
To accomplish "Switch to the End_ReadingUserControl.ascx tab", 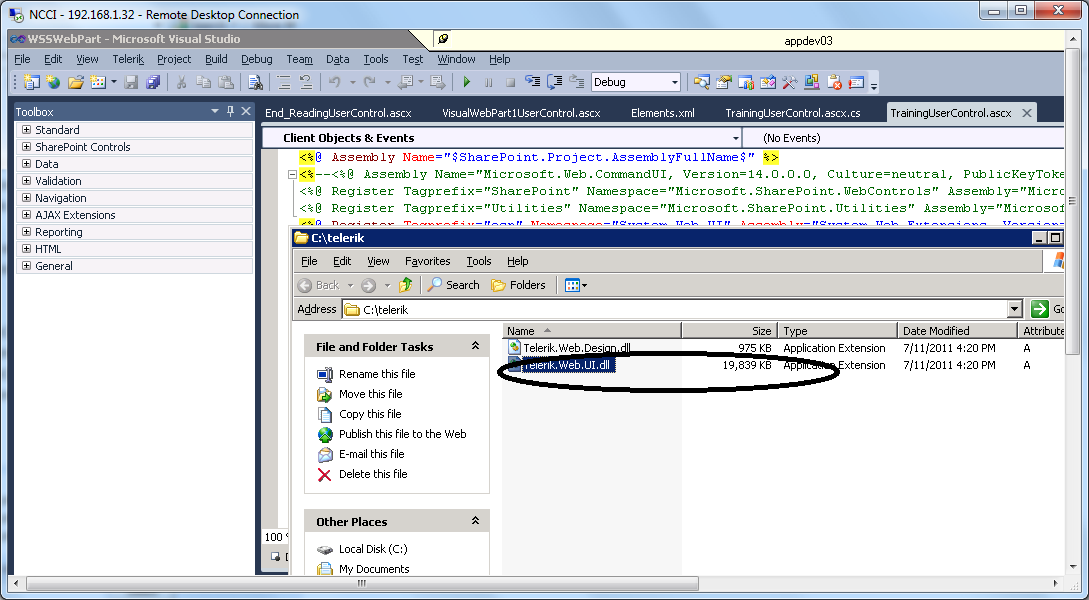I will (x=338, y=112).
